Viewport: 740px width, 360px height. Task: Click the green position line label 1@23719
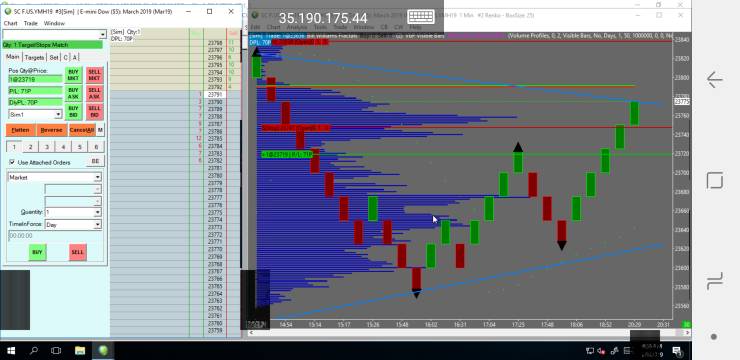click(287, 154)
